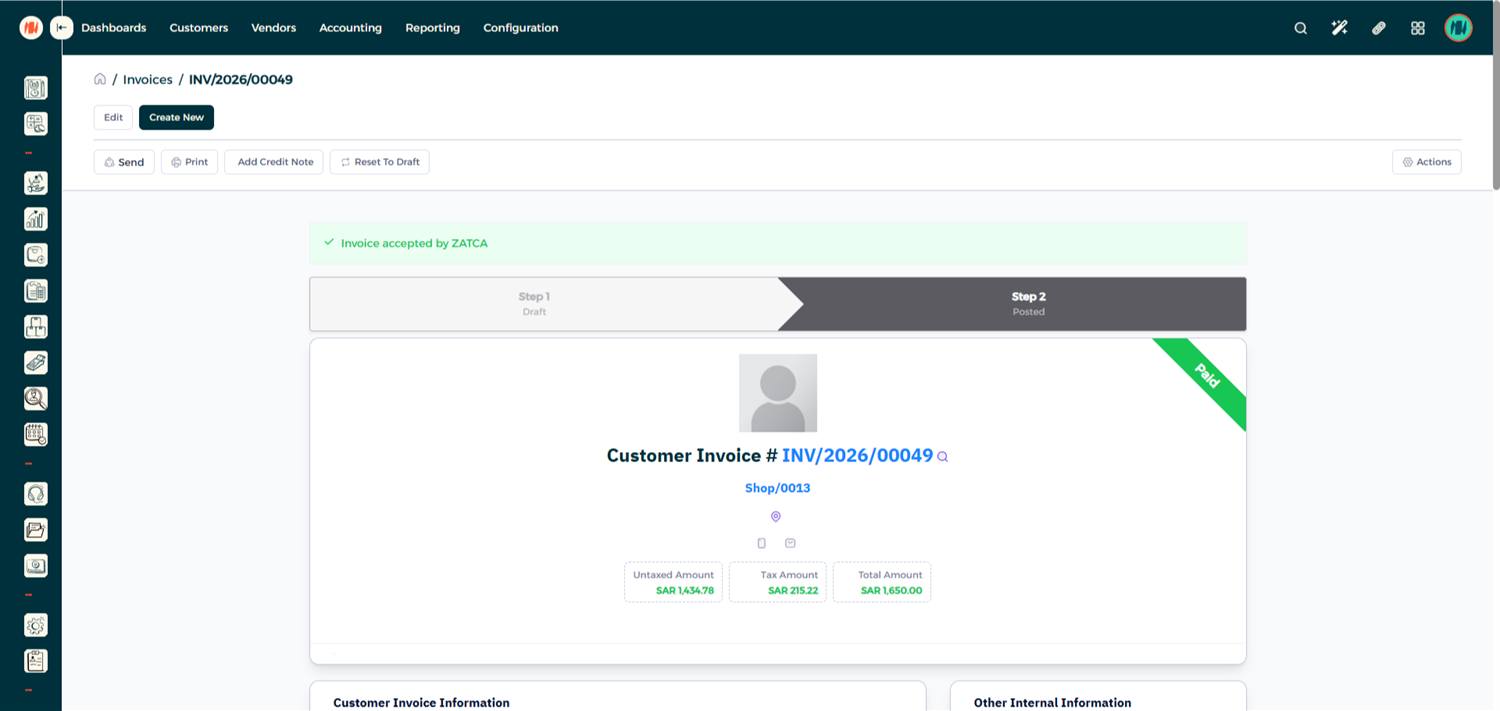
Task: Click the magnifier beside invoice number INV/2026/00049
Action: [942, 457]
